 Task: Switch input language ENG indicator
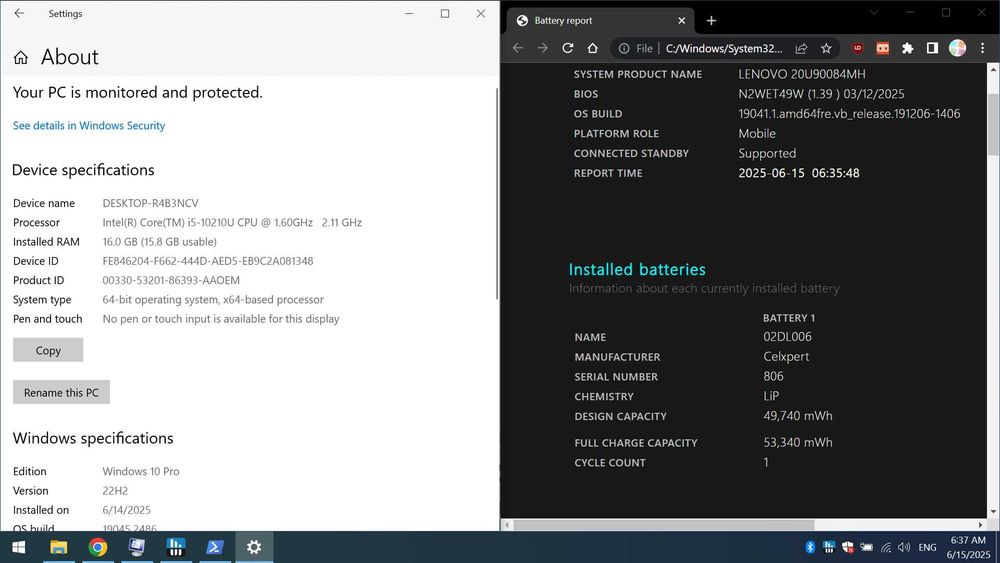927,547
